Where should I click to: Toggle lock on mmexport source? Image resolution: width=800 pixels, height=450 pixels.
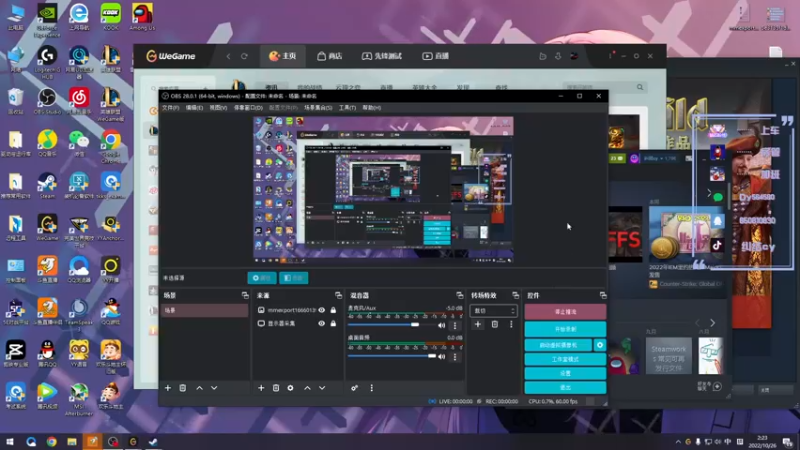pos(333,310)
